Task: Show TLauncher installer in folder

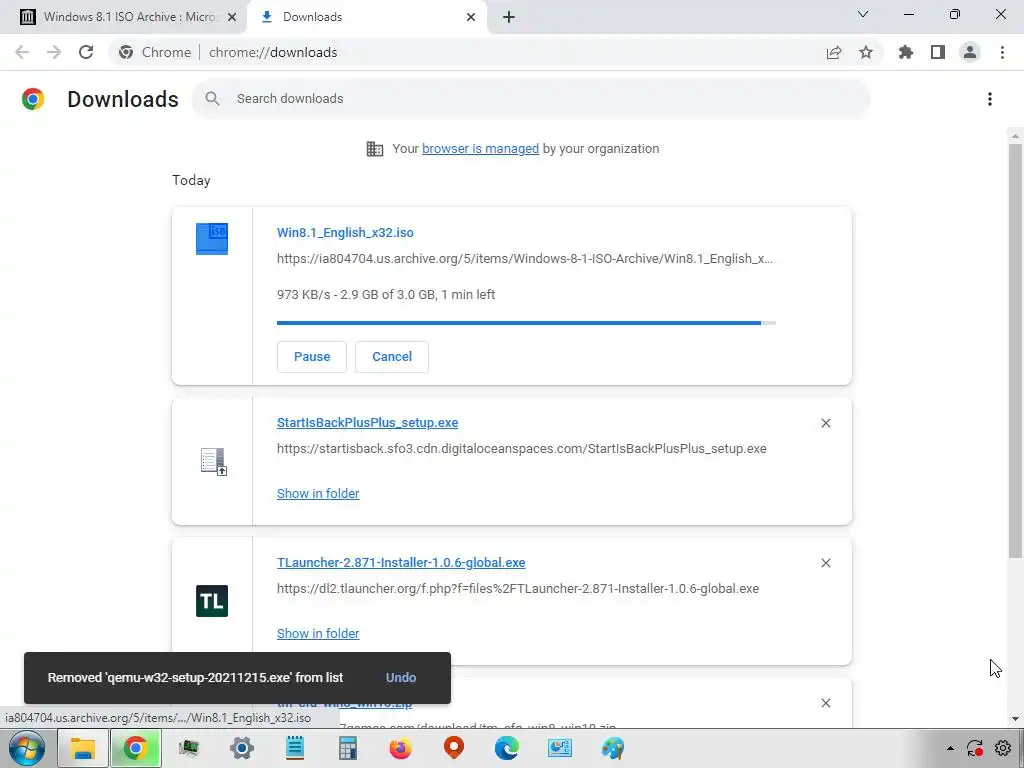Action: click(x=318, y=633)
